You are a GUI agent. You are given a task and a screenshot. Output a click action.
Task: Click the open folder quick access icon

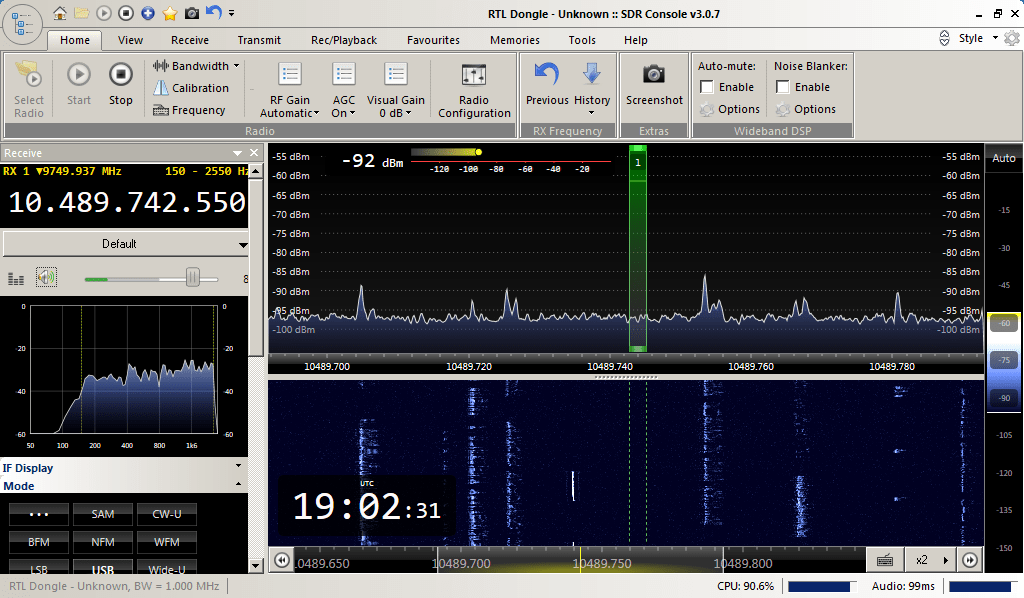(x=82, y=12)
